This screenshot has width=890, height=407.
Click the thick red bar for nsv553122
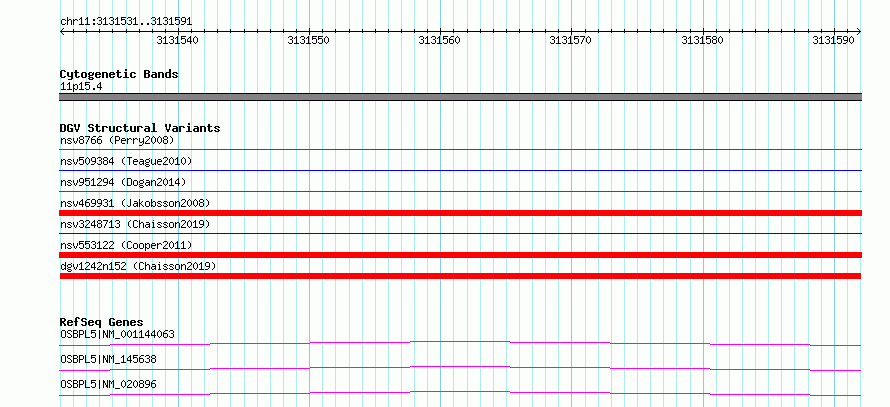[x=461, y=255]
